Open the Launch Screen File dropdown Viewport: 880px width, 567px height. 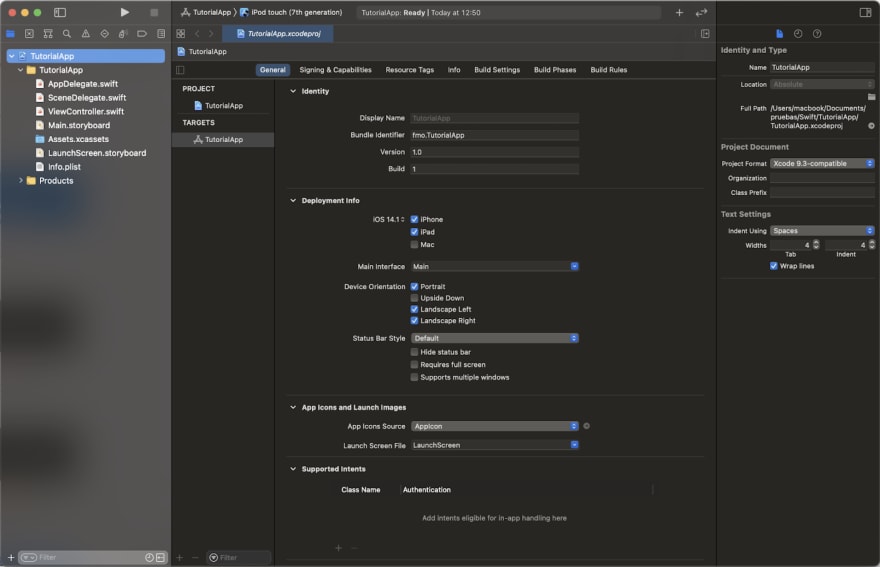pos(494,445)
